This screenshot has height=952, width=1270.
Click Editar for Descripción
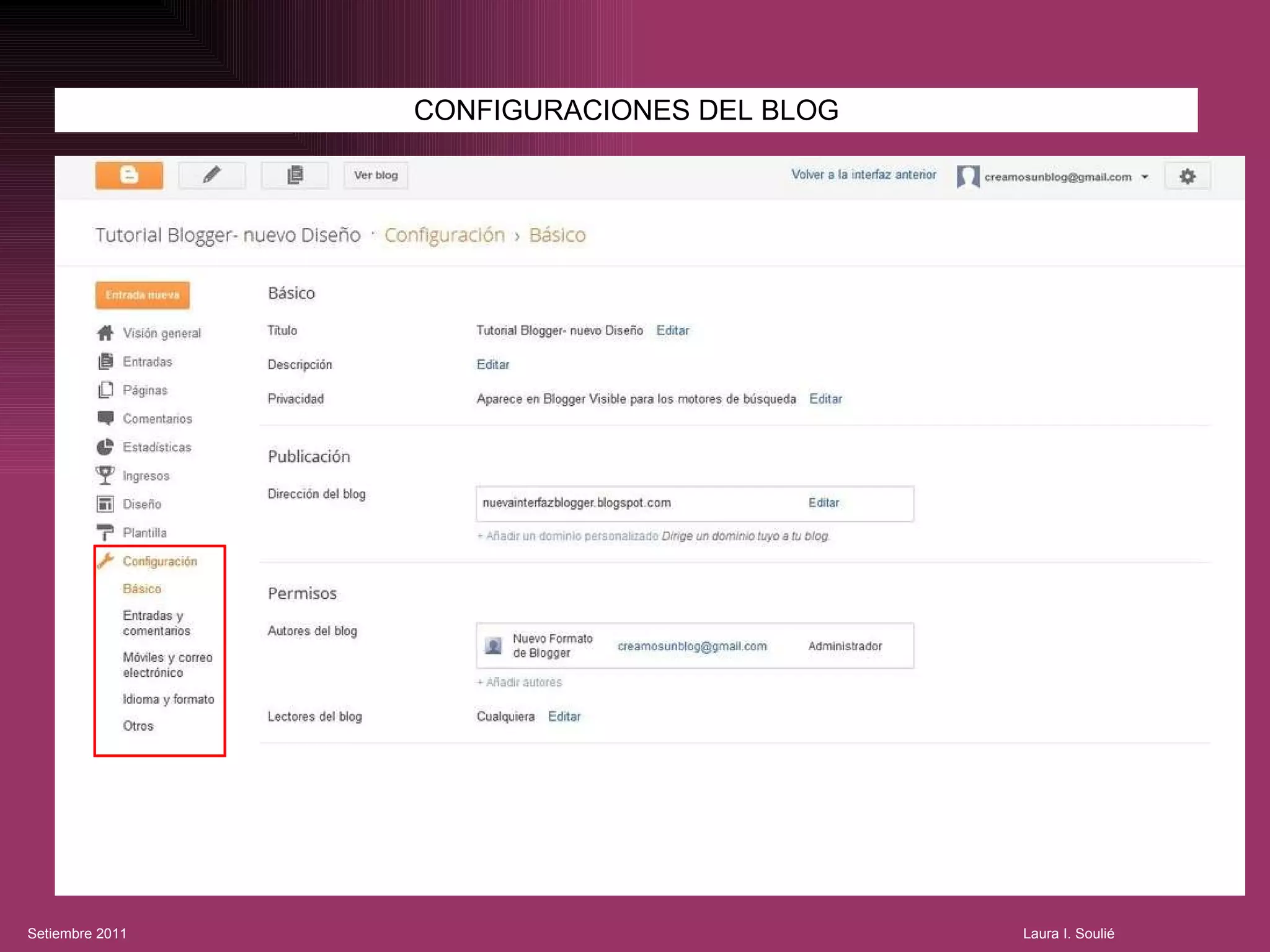click(x=493, y=364)
